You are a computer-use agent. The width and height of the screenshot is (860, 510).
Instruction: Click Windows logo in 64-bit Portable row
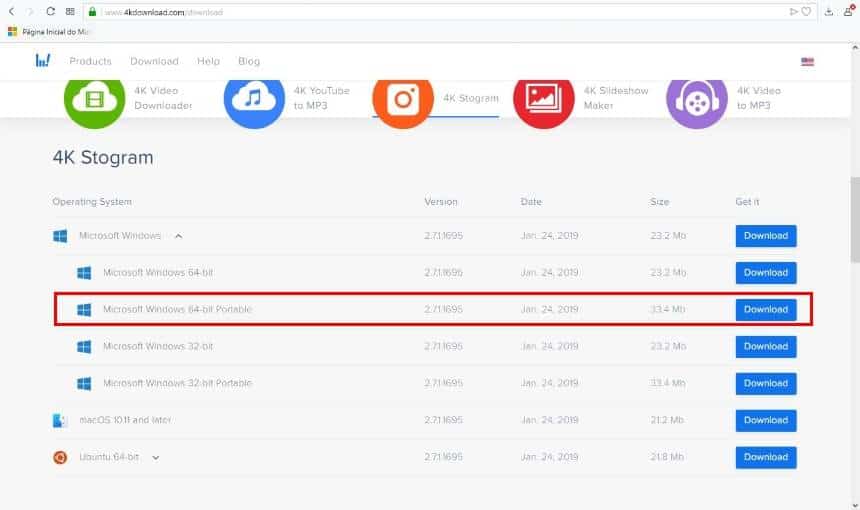tap(84, 310)
